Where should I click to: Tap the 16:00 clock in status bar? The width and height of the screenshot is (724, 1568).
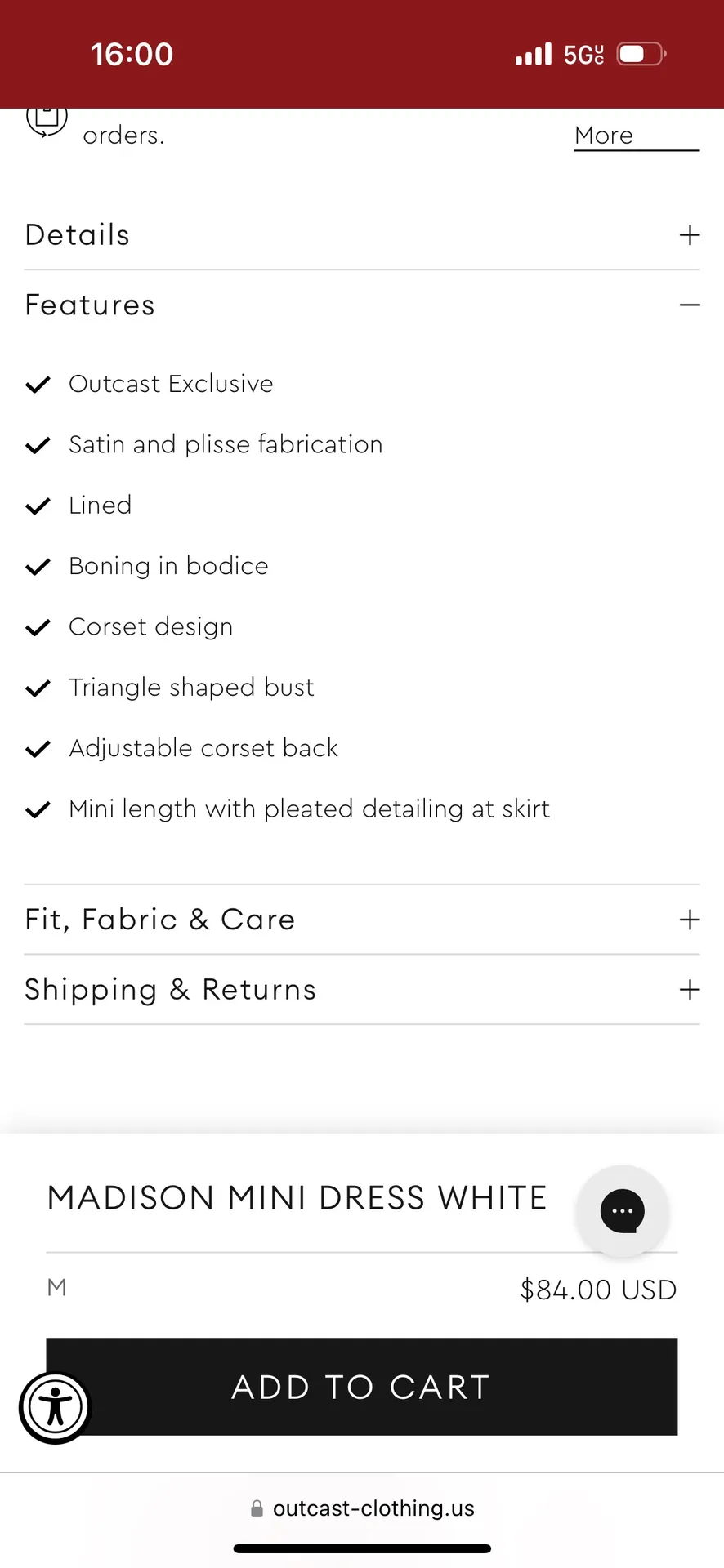click(x=132, y=55)
